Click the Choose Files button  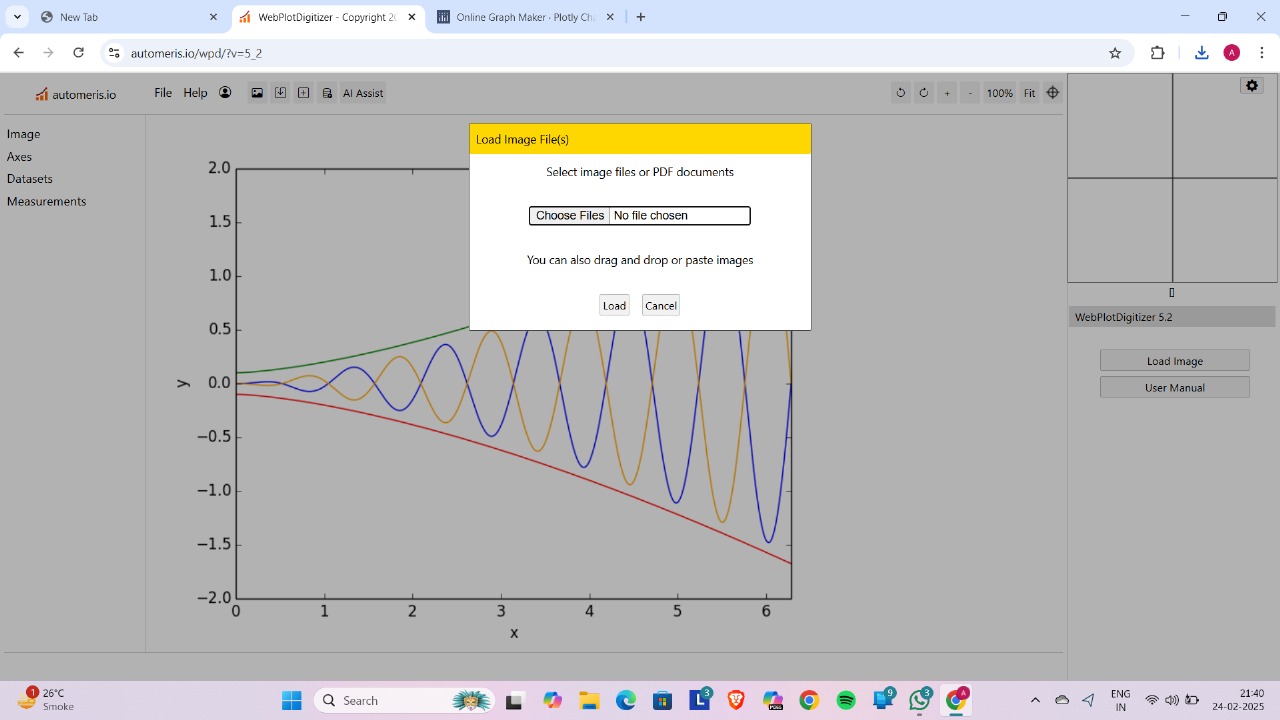click(x=569, y=215)
